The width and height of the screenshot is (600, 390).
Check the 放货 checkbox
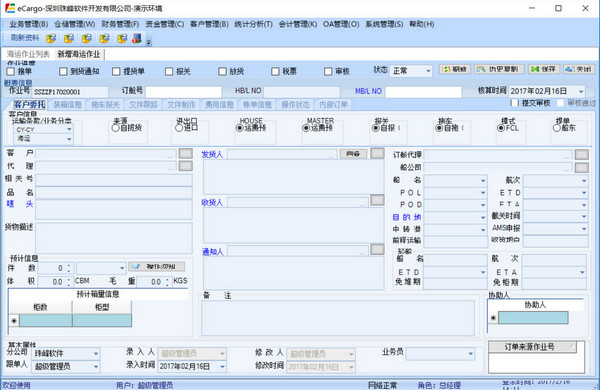click(222, 71)
